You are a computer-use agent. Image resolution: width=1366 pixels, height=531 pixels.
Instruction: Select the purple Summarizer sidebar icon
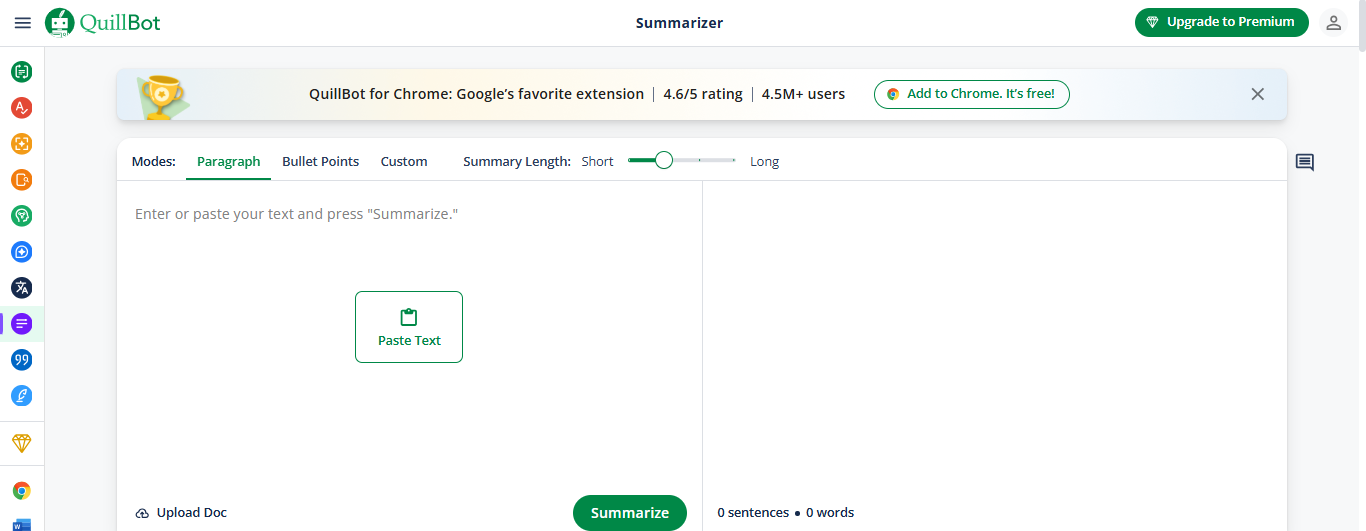pyautogui.click(x=22, y=324)
